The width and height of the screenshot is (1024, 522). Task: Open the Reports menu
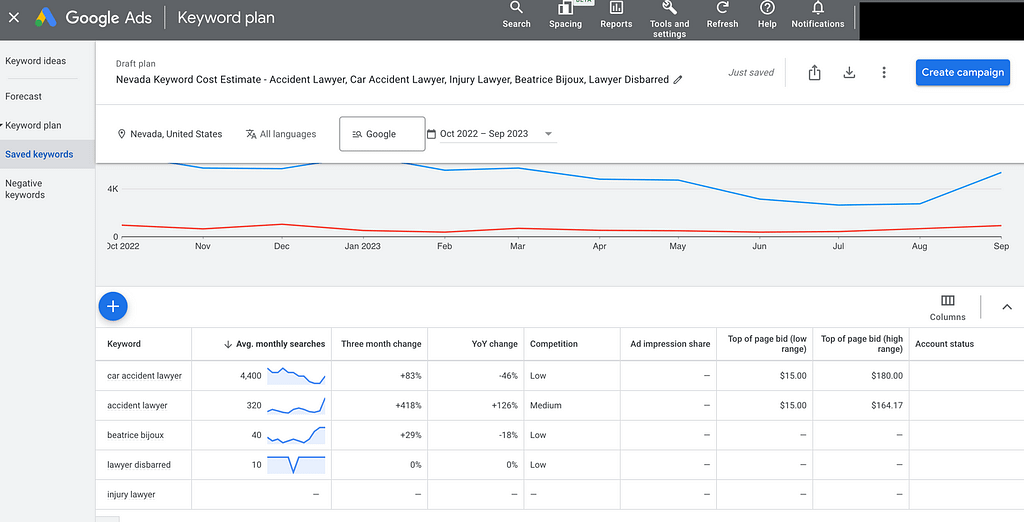point(616,15)
